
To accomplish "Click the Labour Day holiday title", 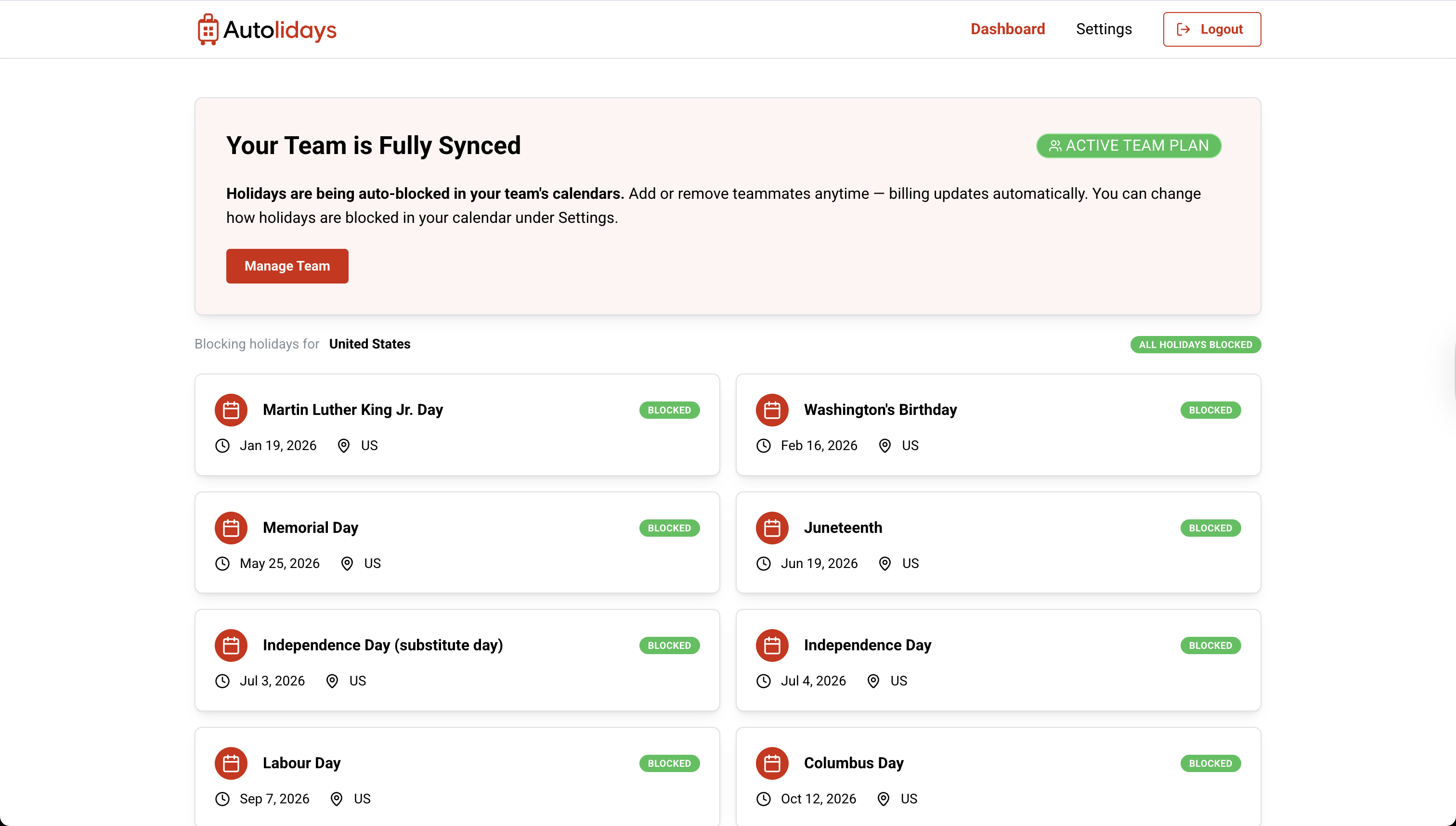I will coord(301,763).
